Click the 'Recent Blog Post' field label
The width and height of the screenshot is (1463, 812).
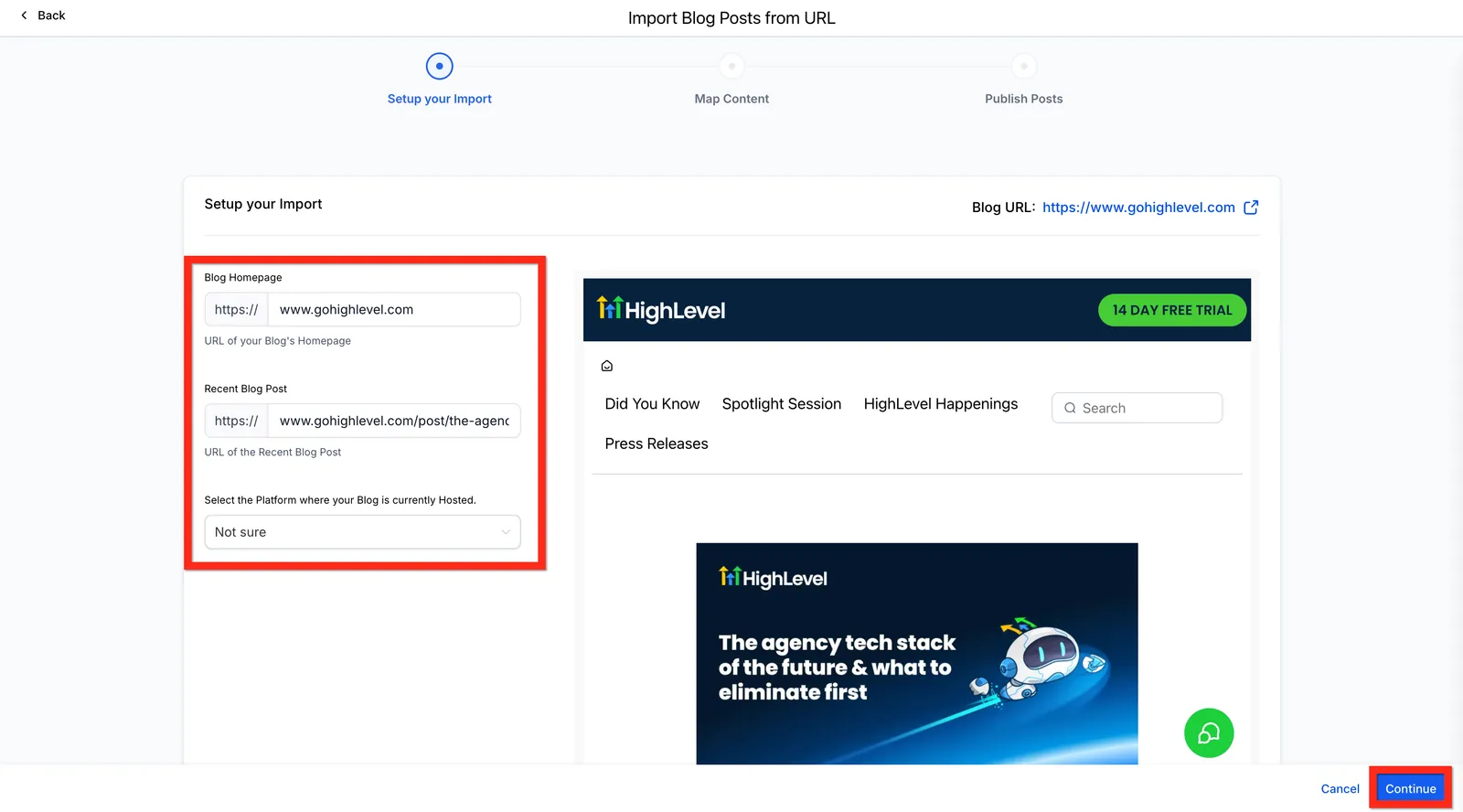246,389
